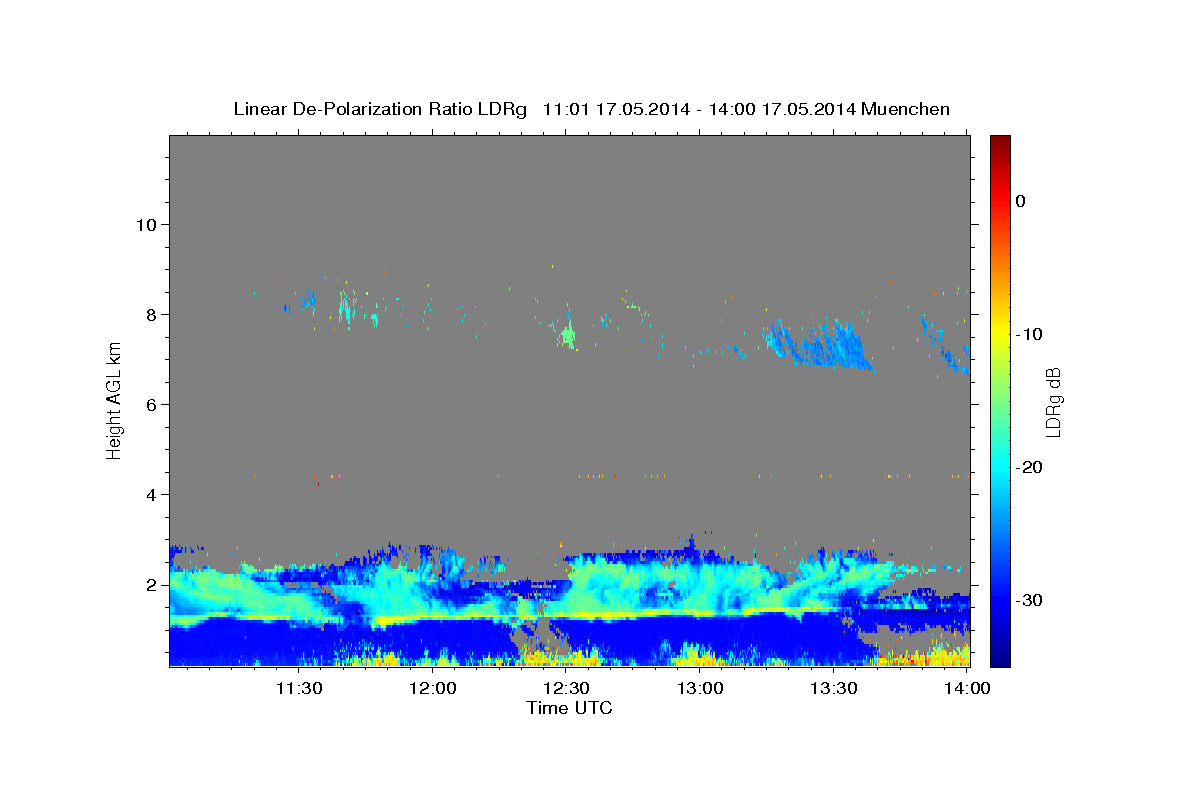1200x800 pixels.
Task: Click the colorbar value -10 label
Action: tap(1030, 334)
